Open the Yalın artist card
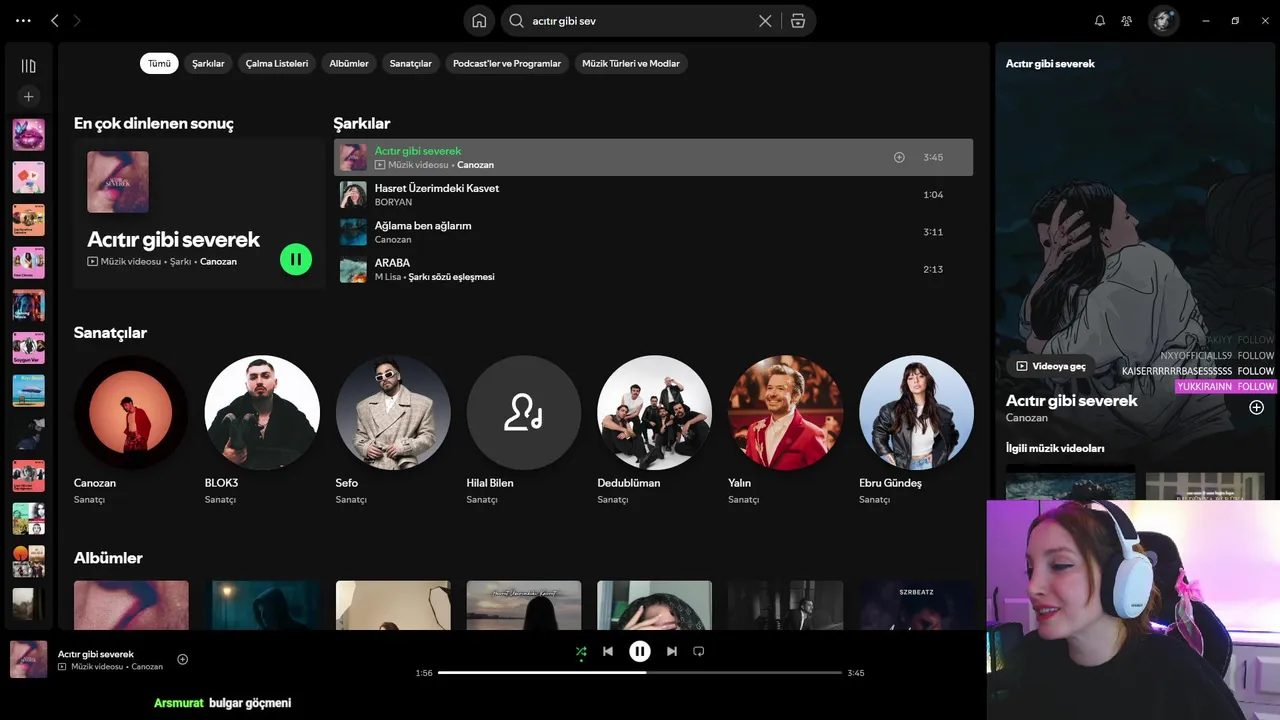Image resolution: width=1280 pixels, height=720 pixels. point(786,430)
